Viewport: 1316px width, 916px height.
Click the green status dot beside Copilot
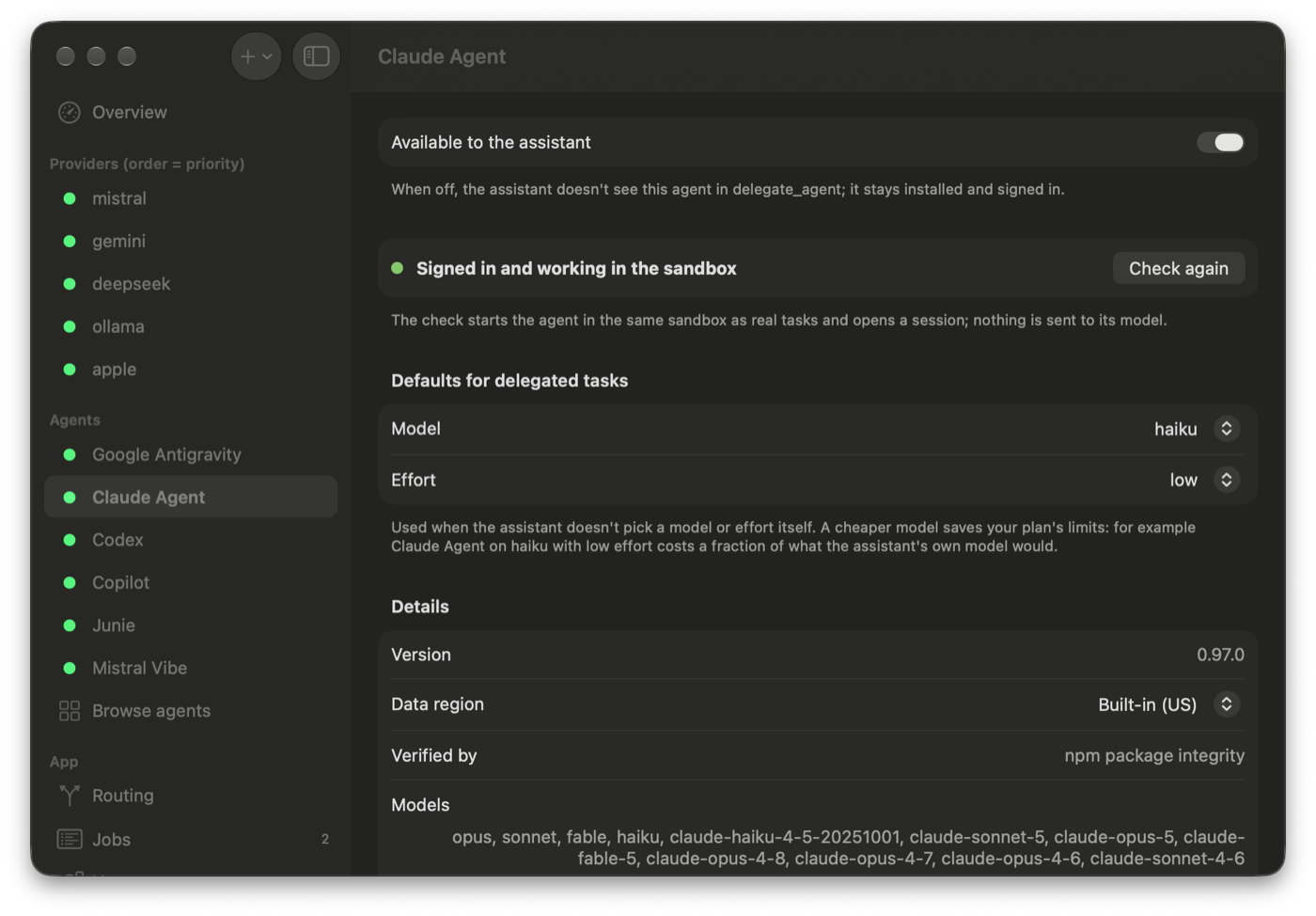click(x=70, y=583)
